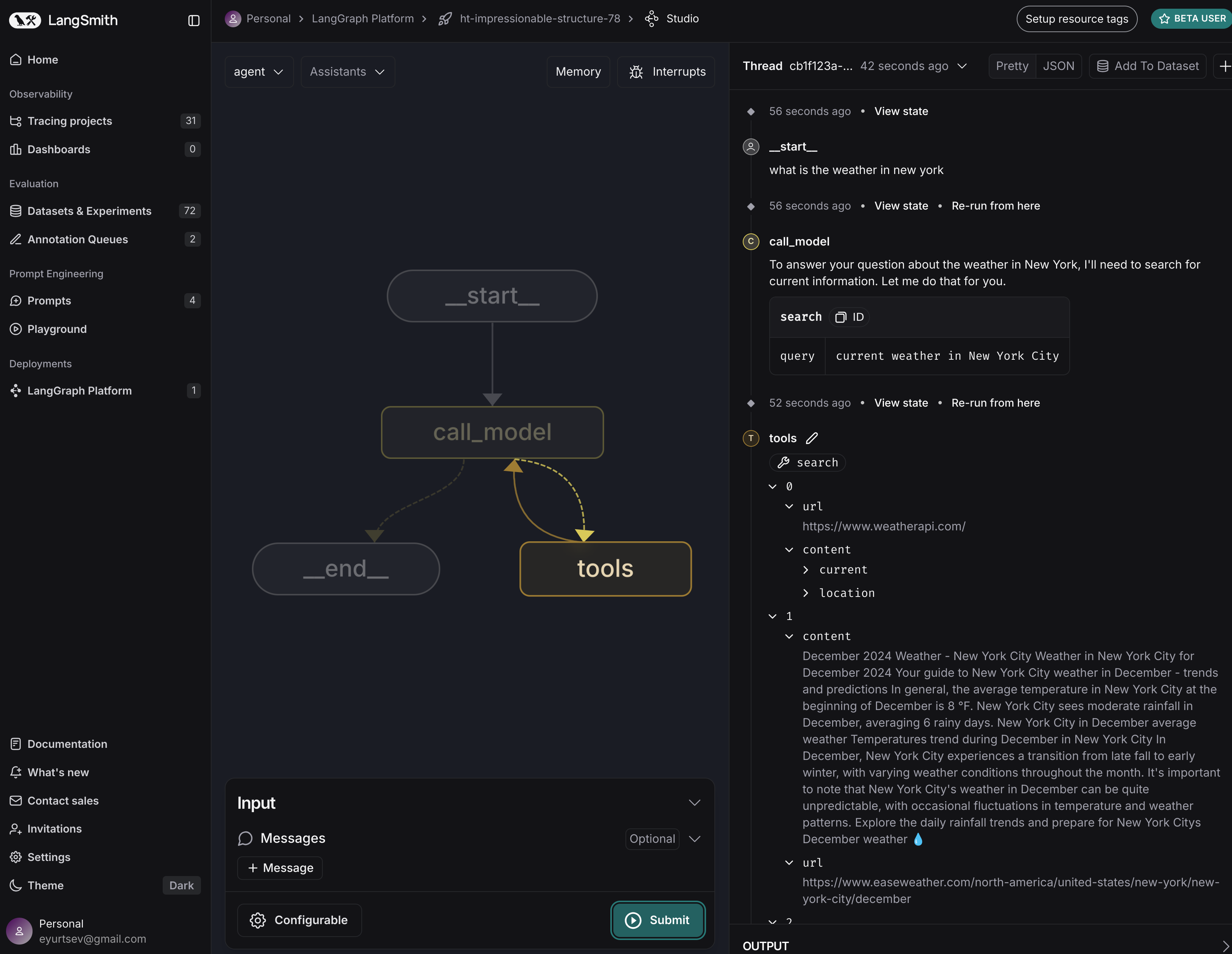1232x954 pixels.
Task: Open the agent graph dropdown
Action: [x=259, y=71]
